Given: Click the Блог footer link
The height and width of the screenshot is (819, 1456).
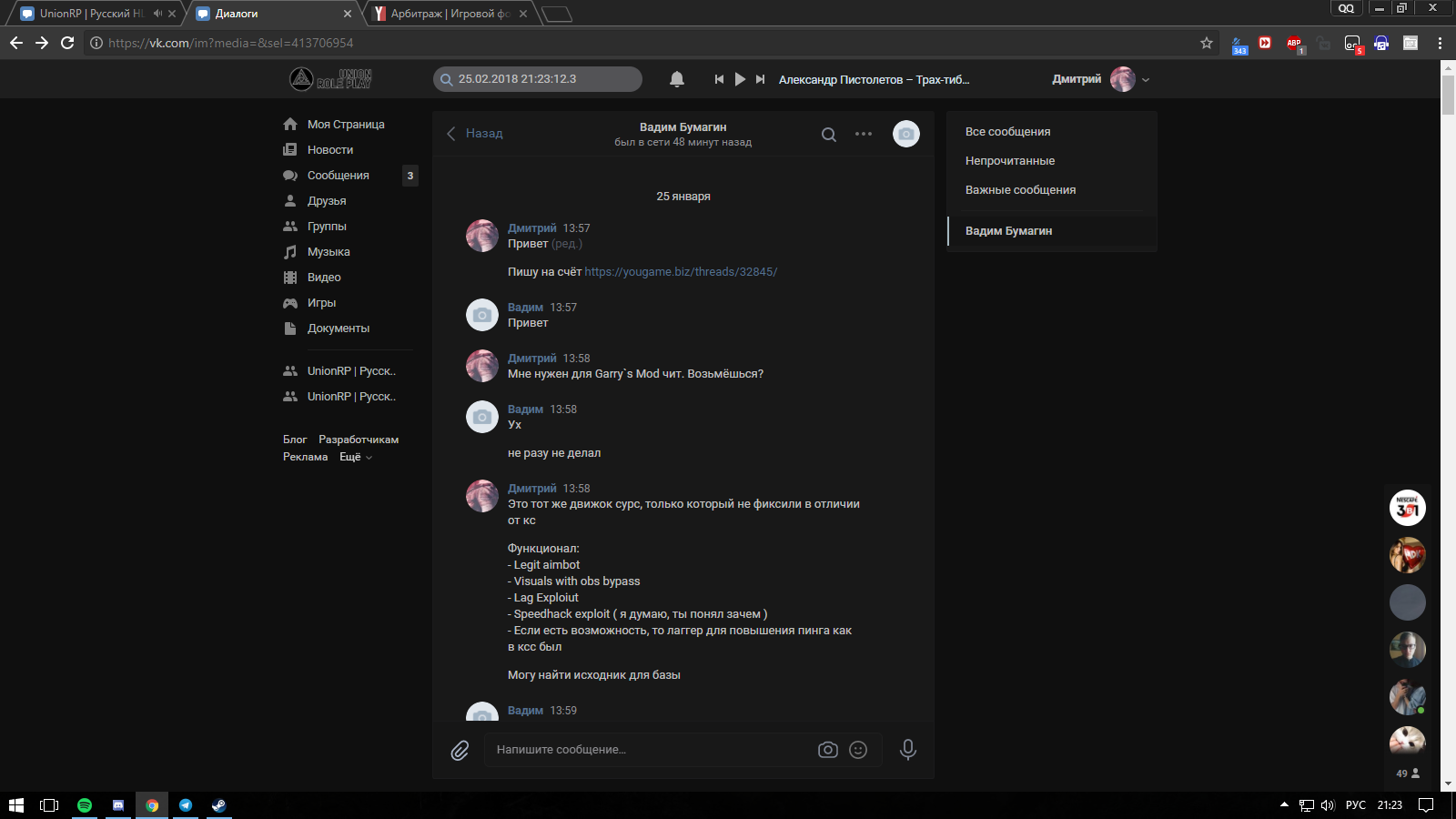Looking at the screenshot, I should tap(295, 440).
